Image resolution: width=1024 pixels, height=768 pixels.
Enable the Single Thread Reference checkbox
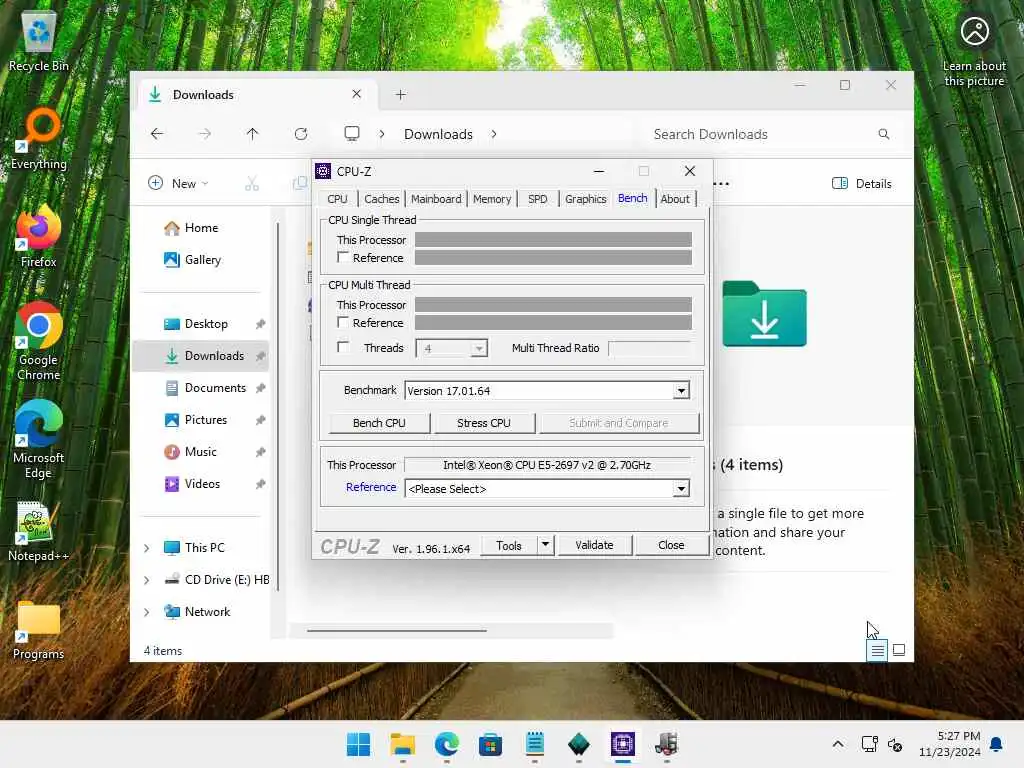pyautogui.click(x=343, y=257)
